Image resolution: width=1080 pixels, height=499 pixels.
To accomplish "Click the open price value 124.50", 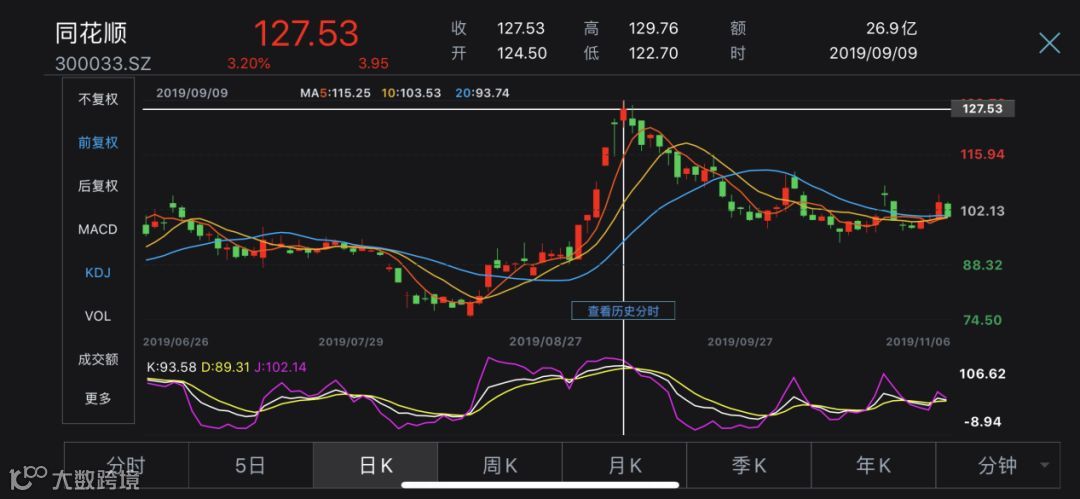I will pyautogui.click(x=522, y=53).
